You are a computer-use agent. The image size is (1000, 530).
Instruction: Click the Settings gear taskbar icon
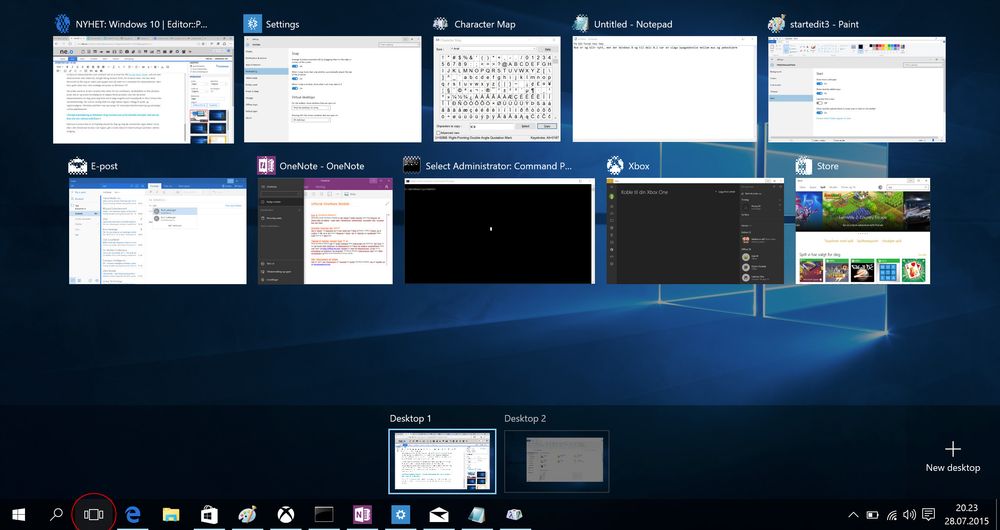pos(401,514)
